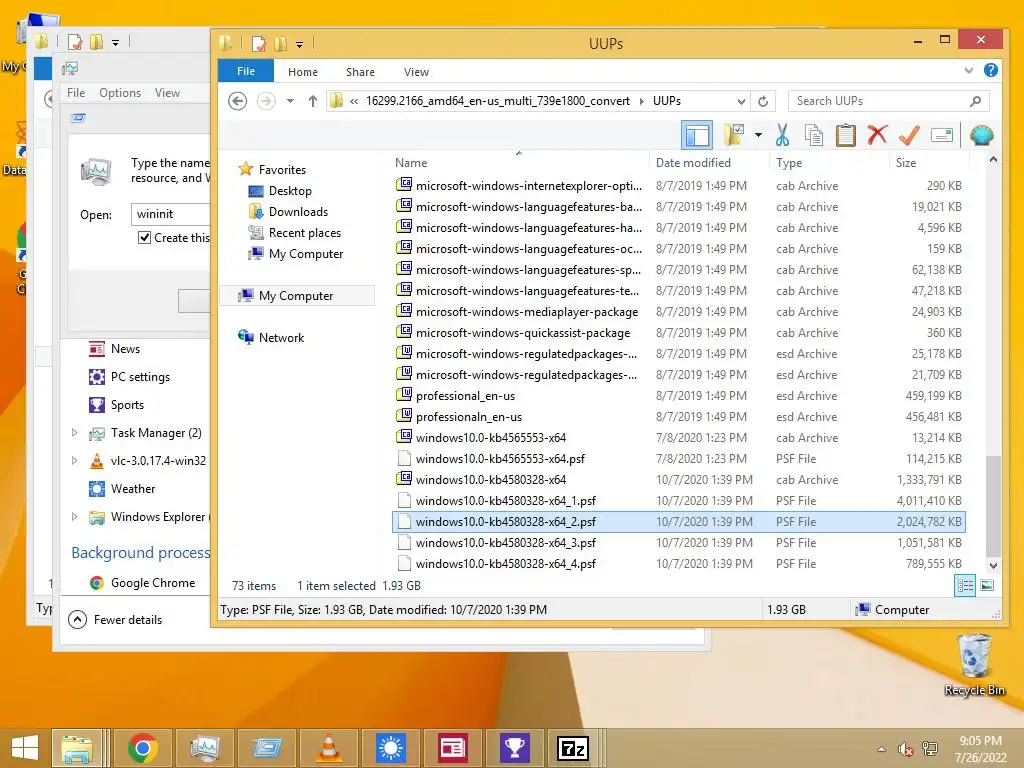Sort by Date modified column header
Viewport: 1024px width, 768px height.
pyautogui.click(x=693, y=163)
